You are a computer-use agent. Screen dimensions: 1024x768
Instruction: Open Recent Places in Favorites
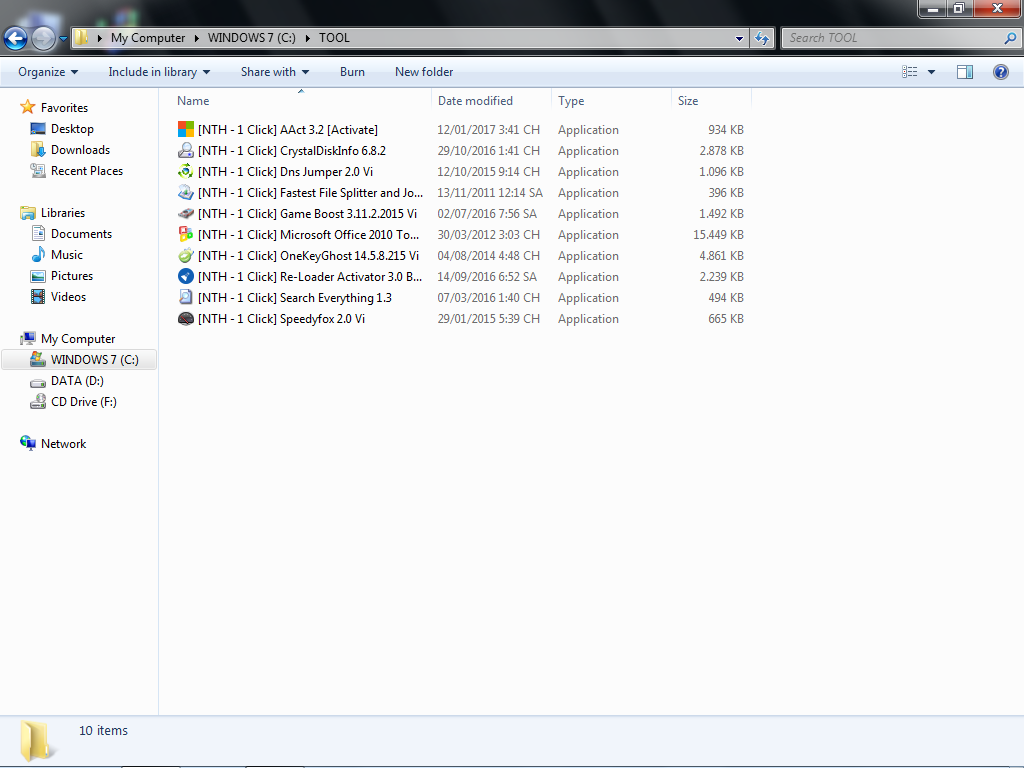coord(87,170)
